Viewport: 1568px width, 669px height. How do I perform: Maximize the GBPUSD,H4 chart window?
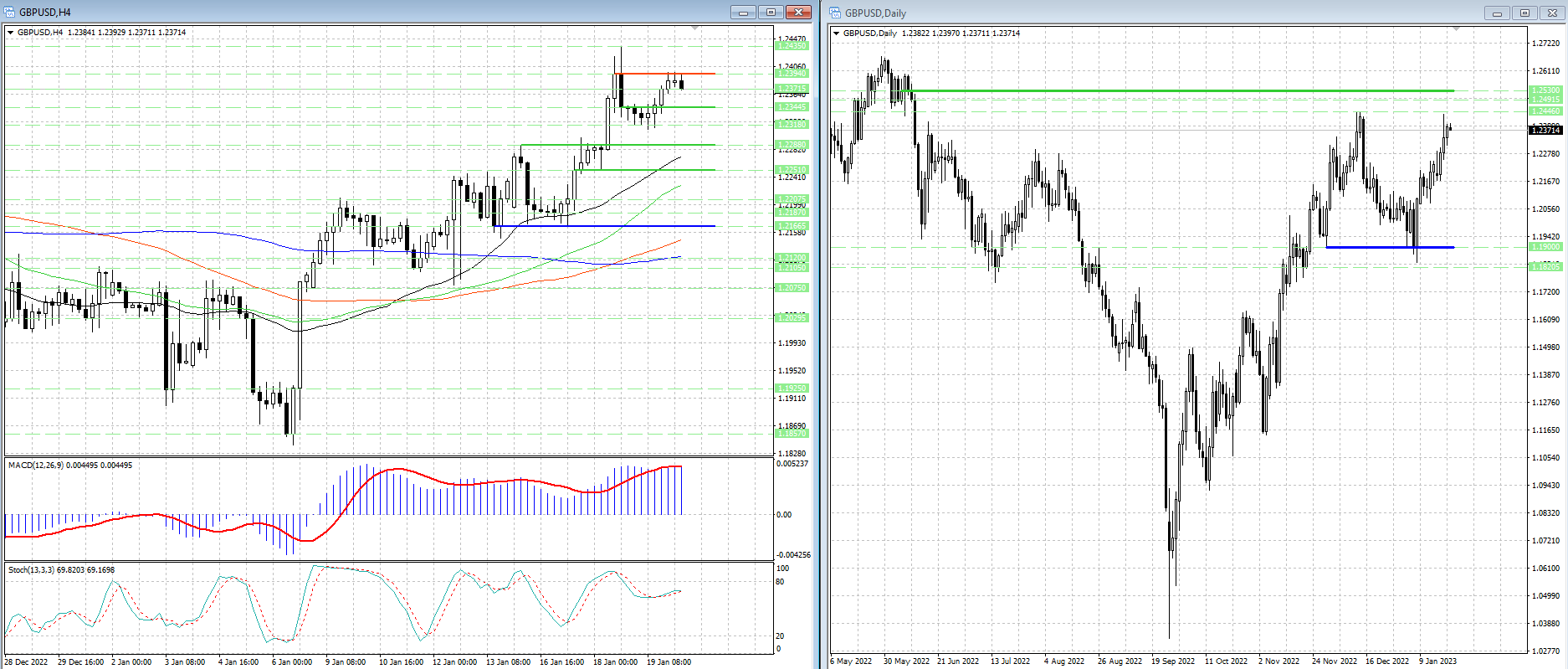click(771, 12)
